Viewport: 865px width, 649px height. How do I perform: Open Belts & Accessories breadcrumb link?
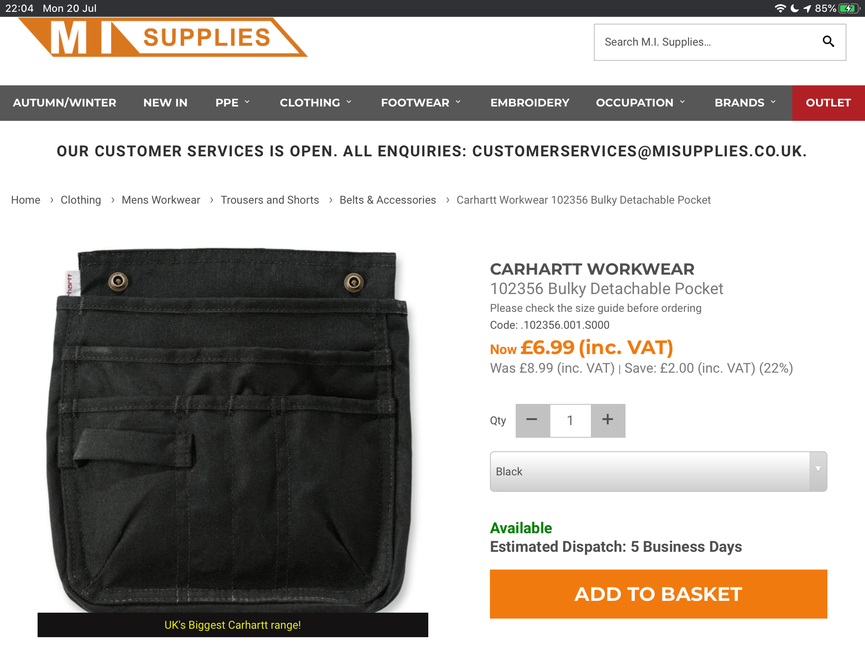tap(387, 200)
